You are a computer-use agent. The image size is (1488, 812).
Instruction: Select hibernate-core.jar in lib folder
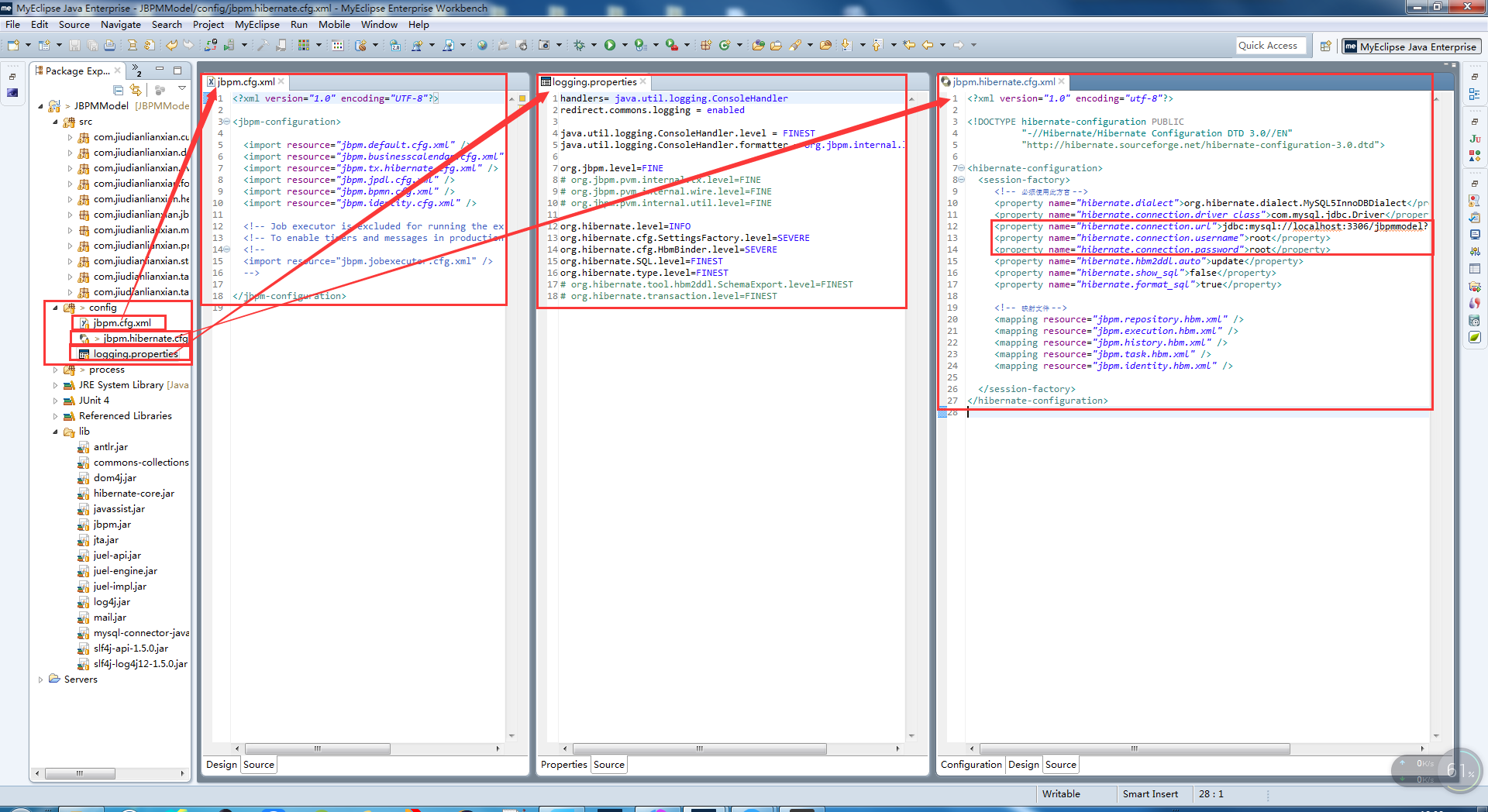[x=133, y=494]
